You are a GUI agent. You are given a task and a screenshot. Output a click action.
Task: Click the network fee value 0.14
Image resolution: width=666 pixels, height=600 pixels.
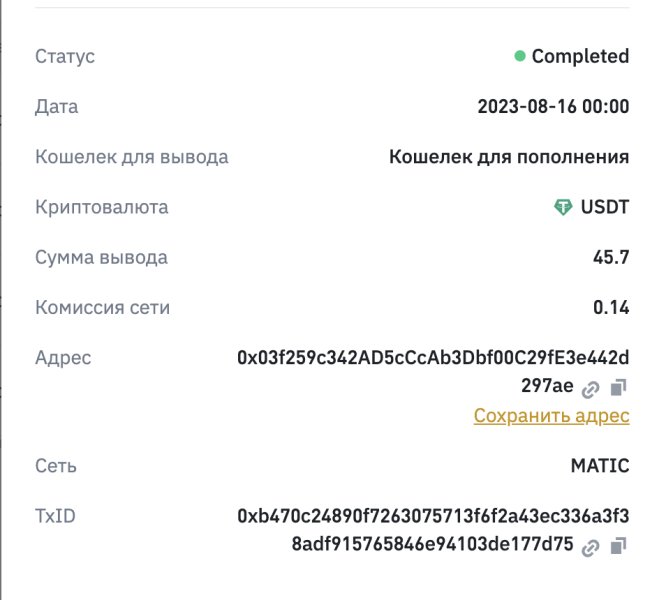(611, 308)
